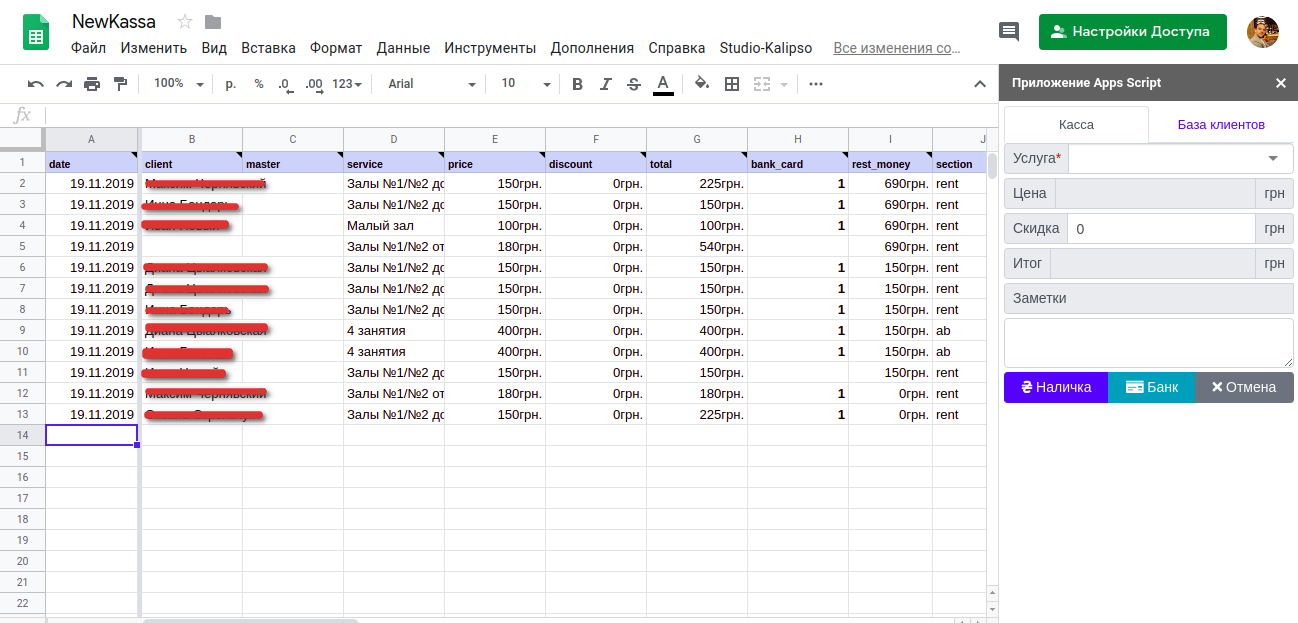The height and width of the screenshot is (623, 1298).
Task: Toggle italic formatting
Action: coord(605,84)
